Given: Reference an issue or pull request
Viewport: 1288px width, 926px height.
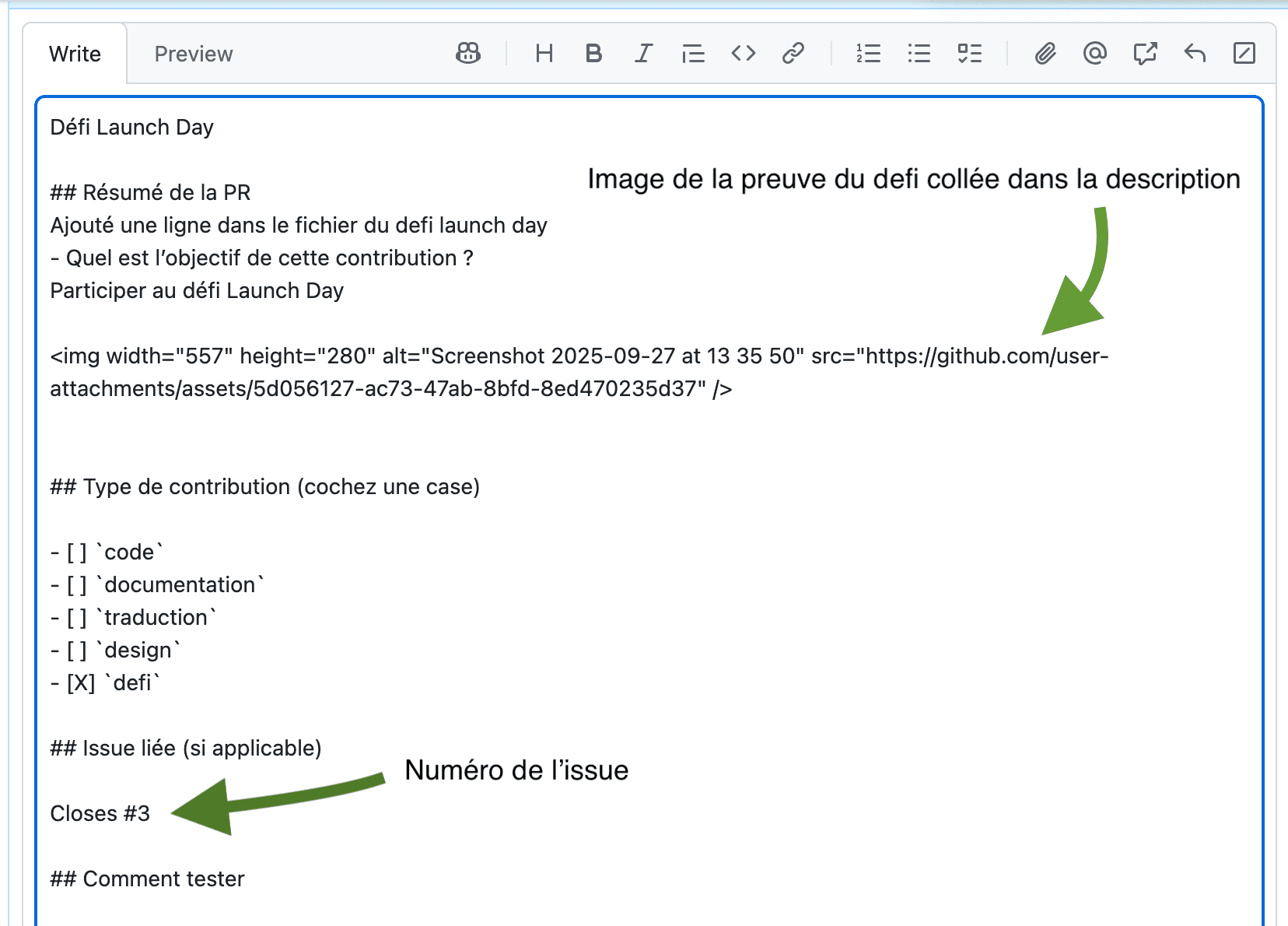Looking at the screenshot, I should pyautogui.click(x=1145, y=53).
